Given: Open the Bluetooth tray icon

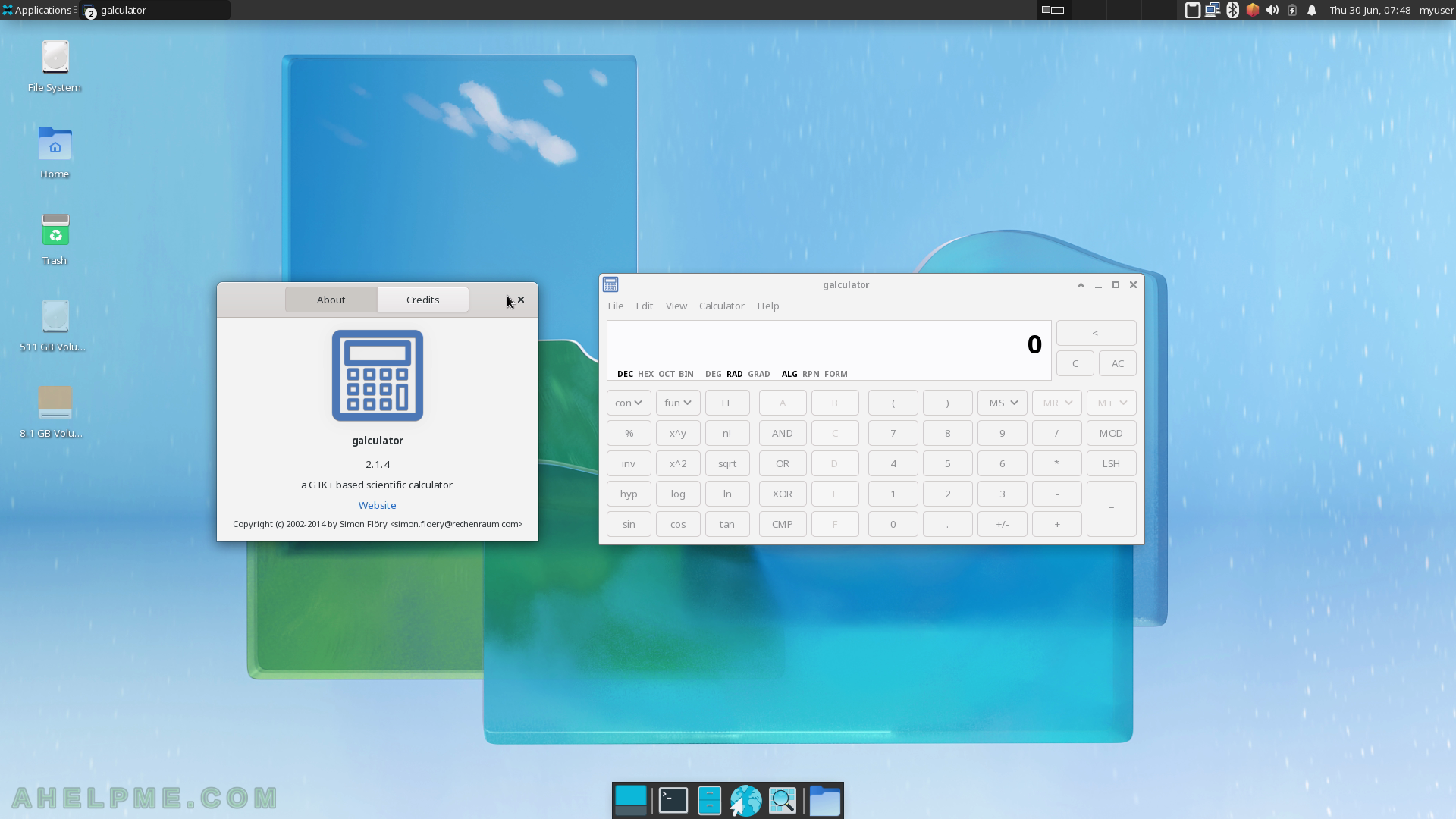Looking at the screenshot, I should click(x=1232, y=10).
